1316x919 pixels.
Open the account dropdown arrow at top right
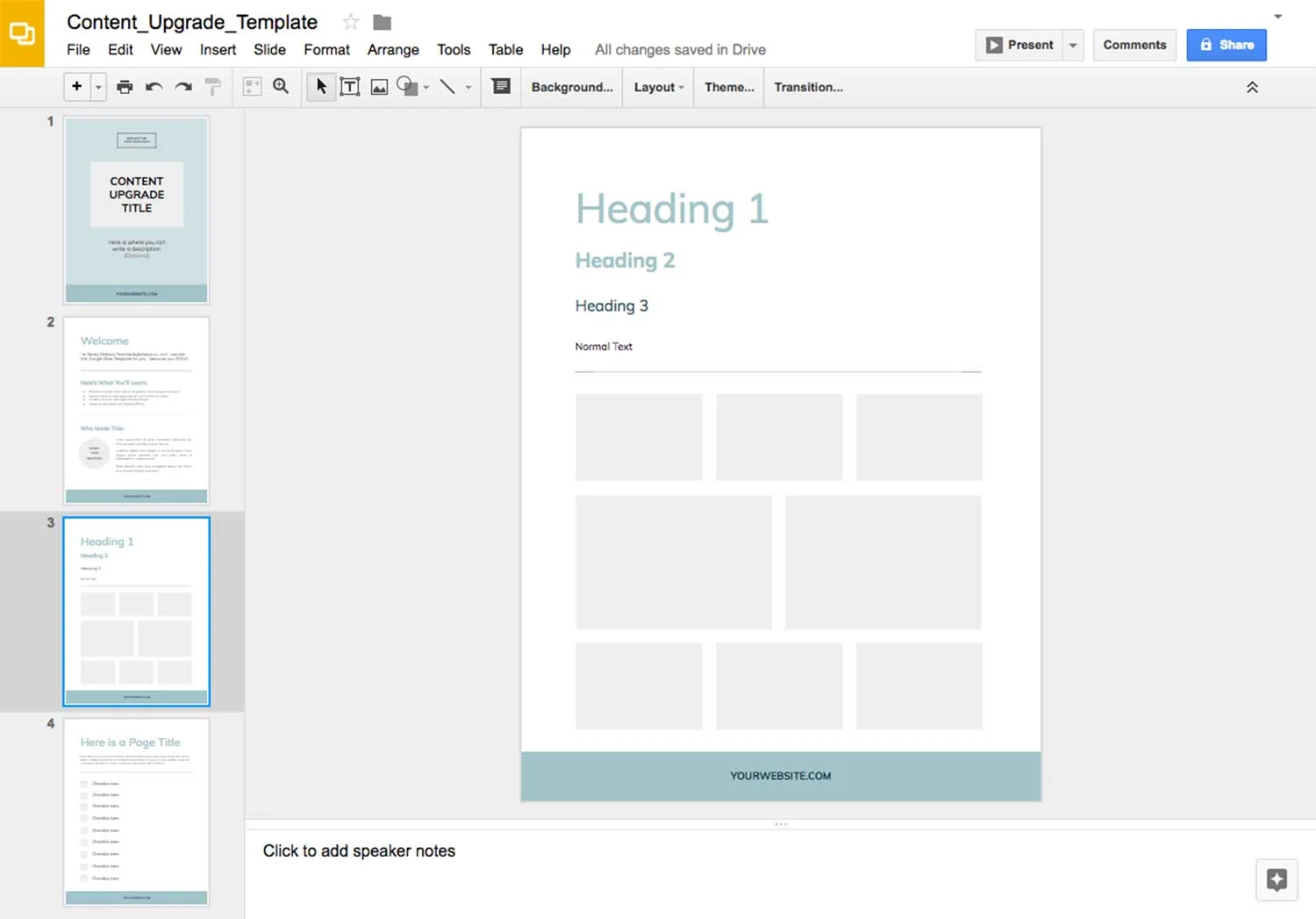click(x=1278, y=17)
